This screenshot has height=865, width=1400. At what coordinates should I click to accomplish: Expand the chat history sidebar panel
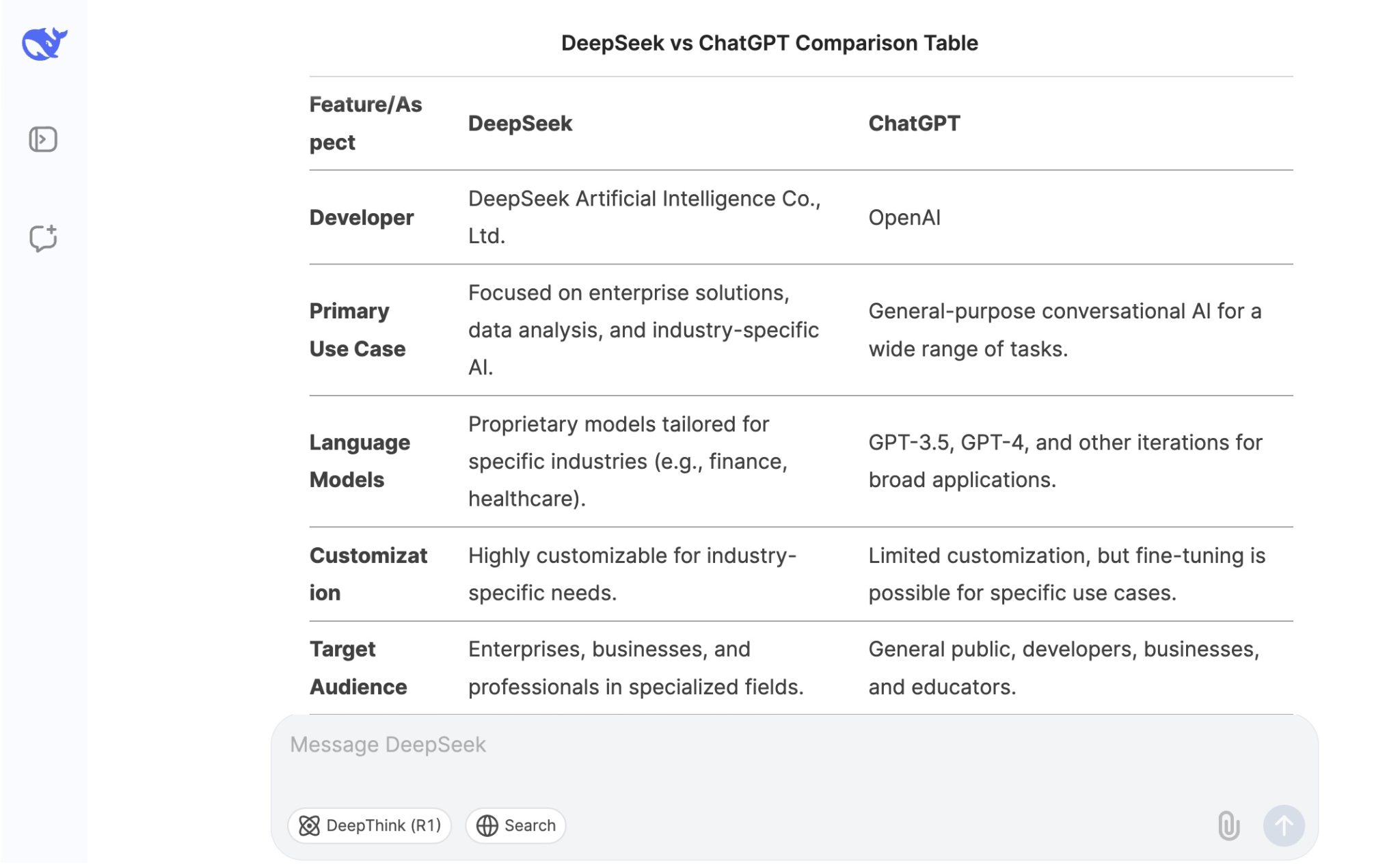(43, 139)
